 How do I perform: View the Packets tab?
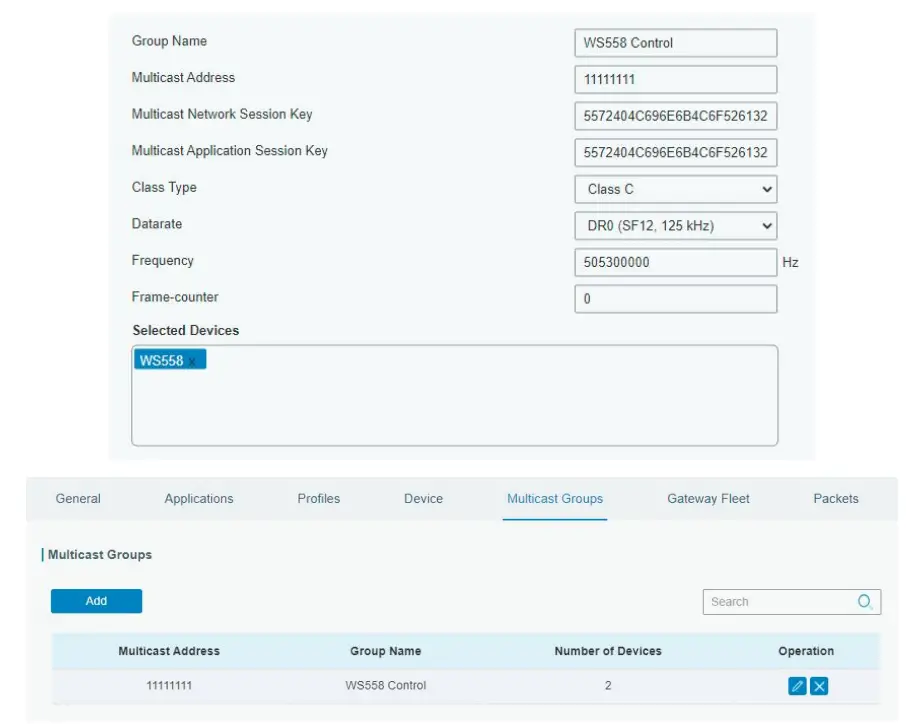coord(836,499)
